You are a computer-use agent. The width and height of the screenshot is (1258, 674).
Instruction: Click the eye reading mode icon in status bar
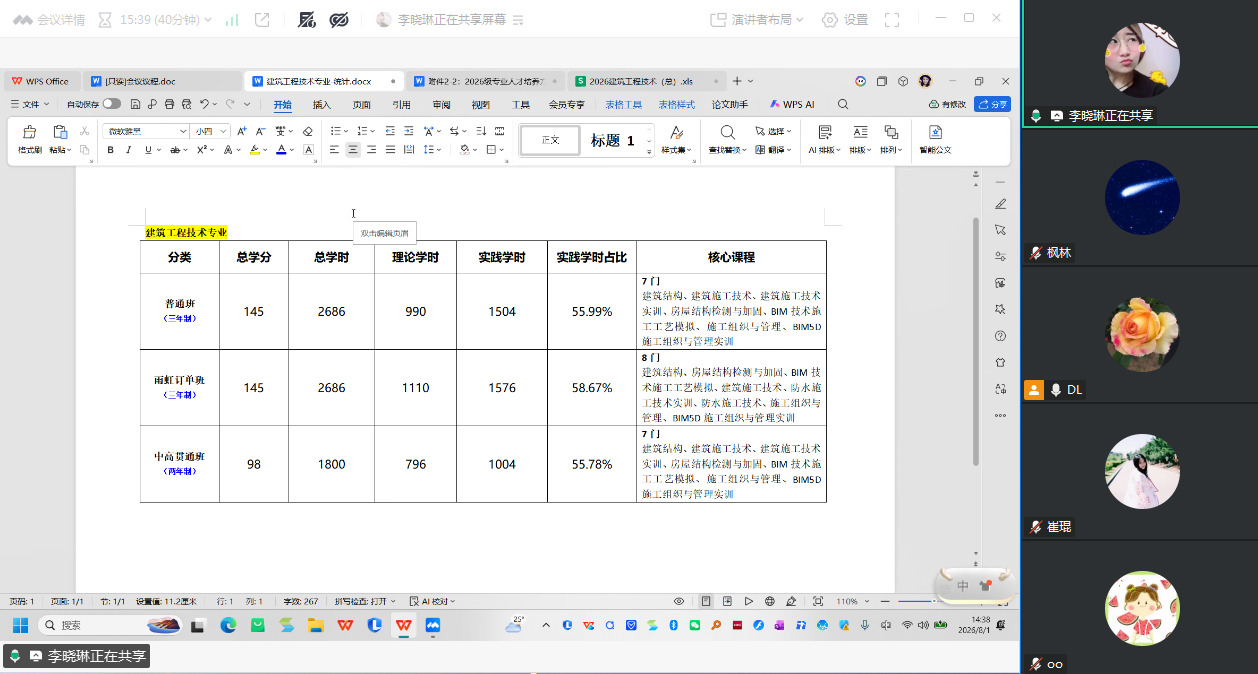(x=679, y=601)
